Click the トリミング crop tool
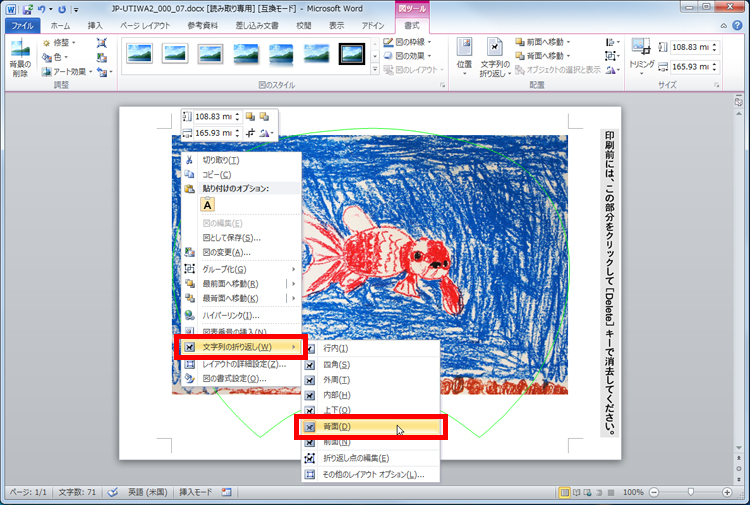 (641, 56)
